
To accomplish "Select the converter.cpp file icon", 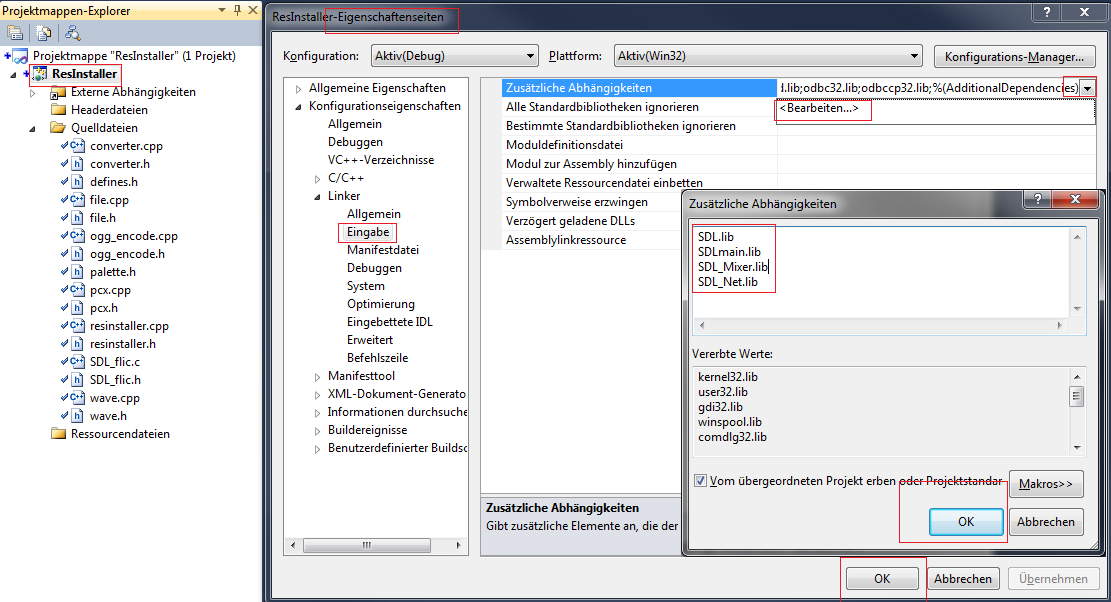I will pos(77,146).
